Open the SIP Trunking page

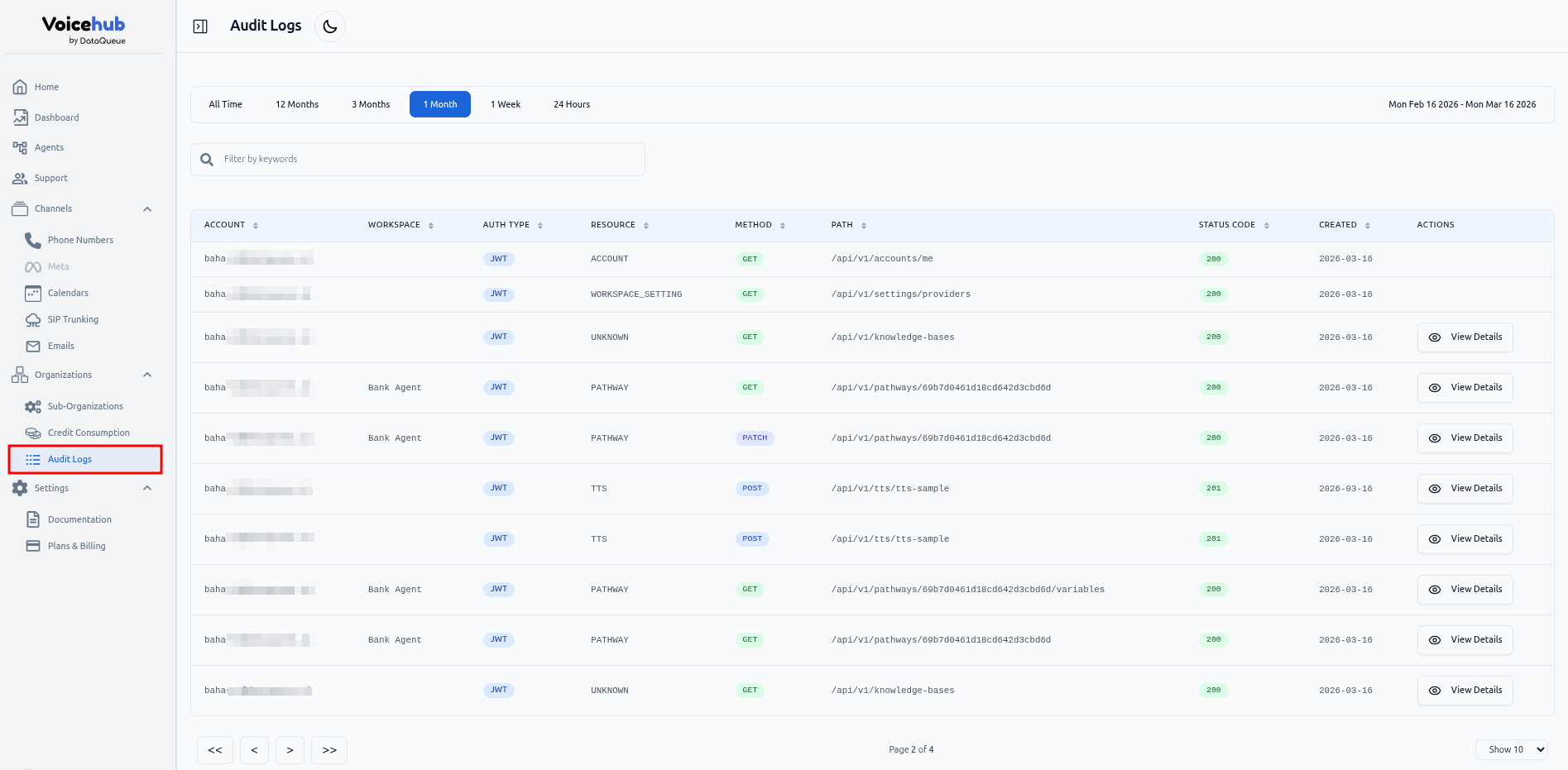pyautogui.click(x=73, y=319)
